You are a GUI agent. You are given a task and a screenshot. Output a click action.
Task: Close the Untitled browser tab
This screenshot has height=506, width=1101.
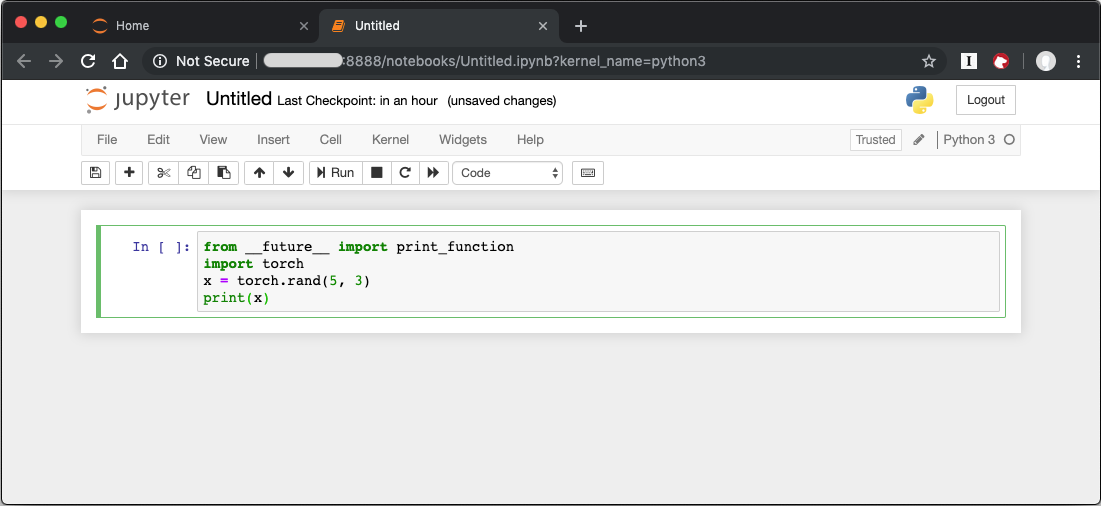click(542, 26)
